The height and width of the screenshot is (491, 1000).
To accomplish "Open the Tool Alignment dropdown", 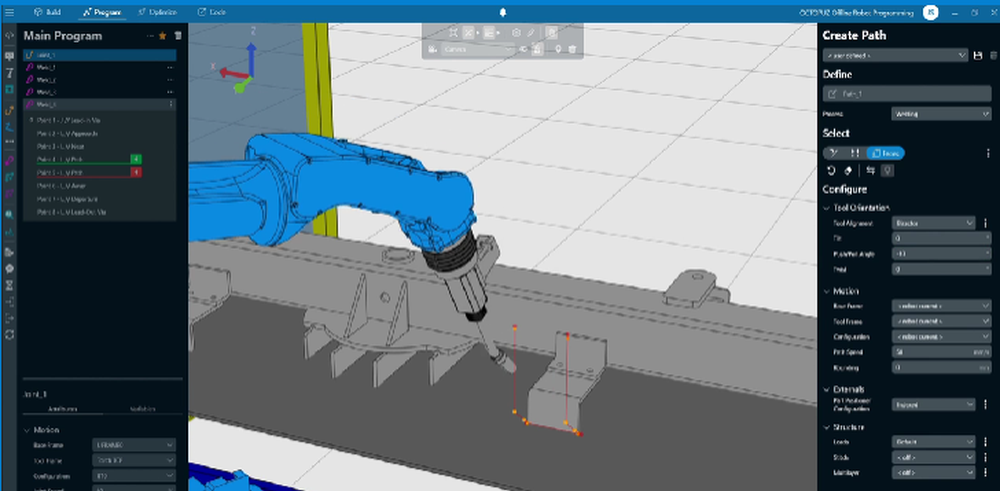I will 933,223.
